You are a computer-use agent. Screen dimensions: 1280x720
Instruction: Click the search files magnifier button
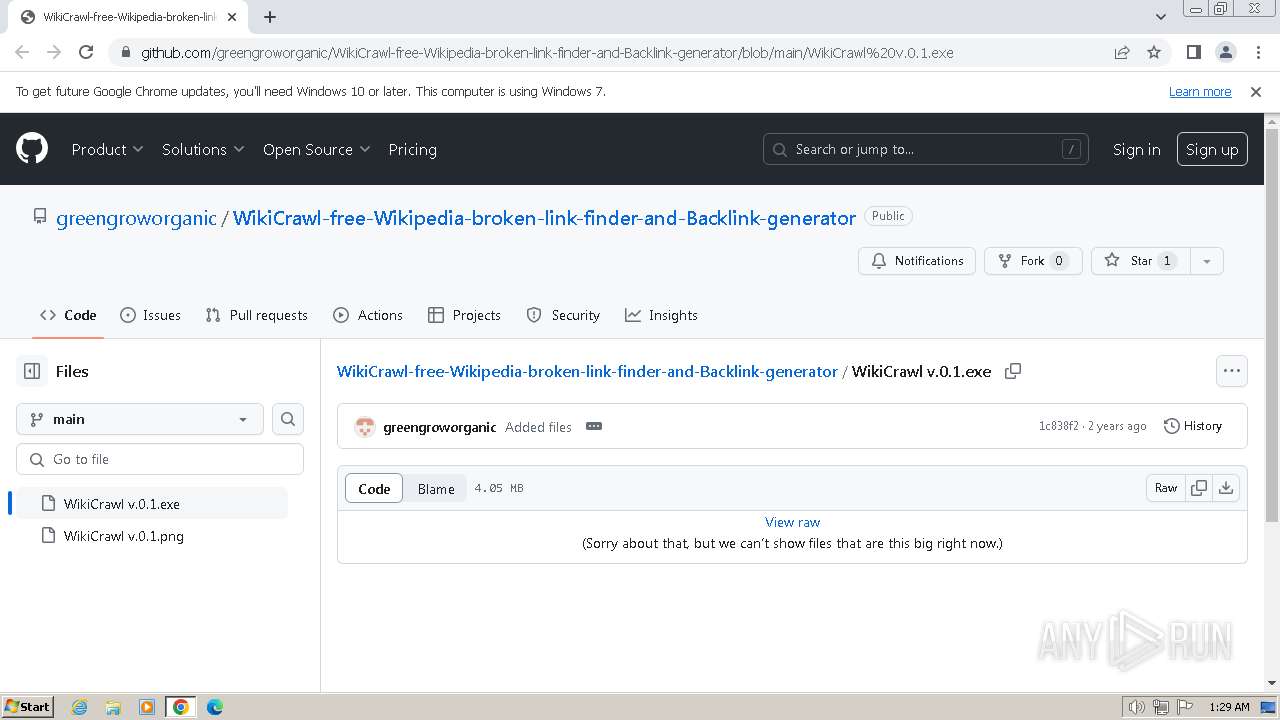pyautogui.click(x=288, y=419)
